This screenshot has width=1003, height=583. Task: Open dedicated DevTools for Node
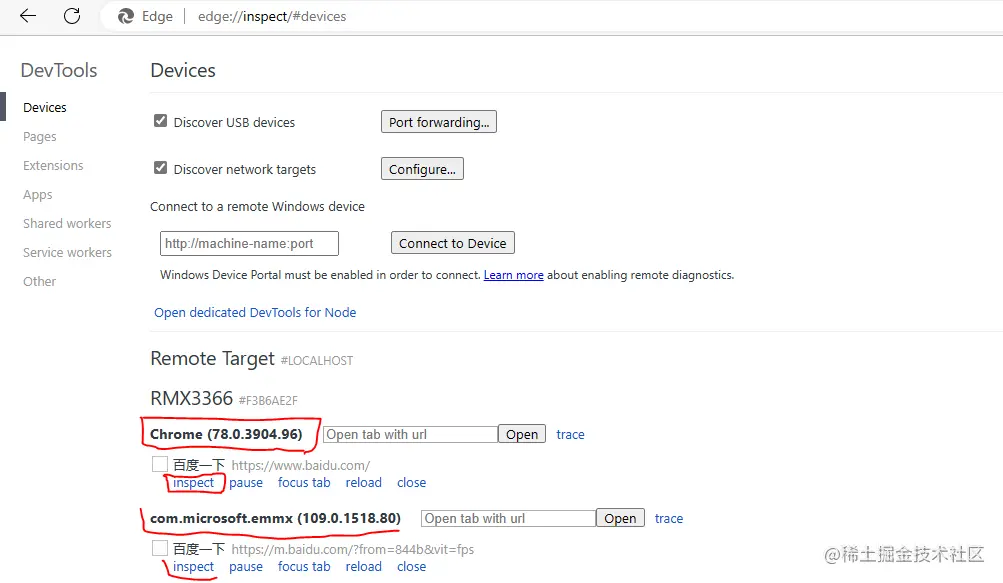(x=255, y=312)
